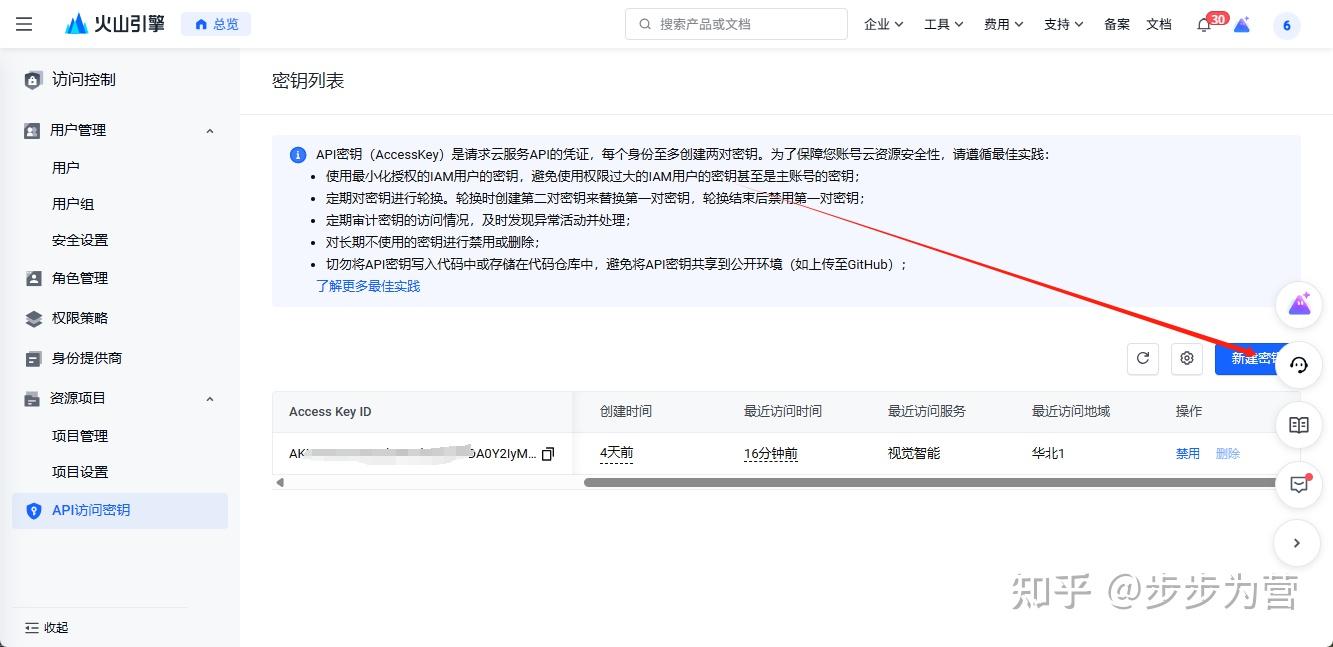This screenshot has height=647, width=1333.
Task: Click the 视觉智能 service cell
Action: (x=914, y=453)
